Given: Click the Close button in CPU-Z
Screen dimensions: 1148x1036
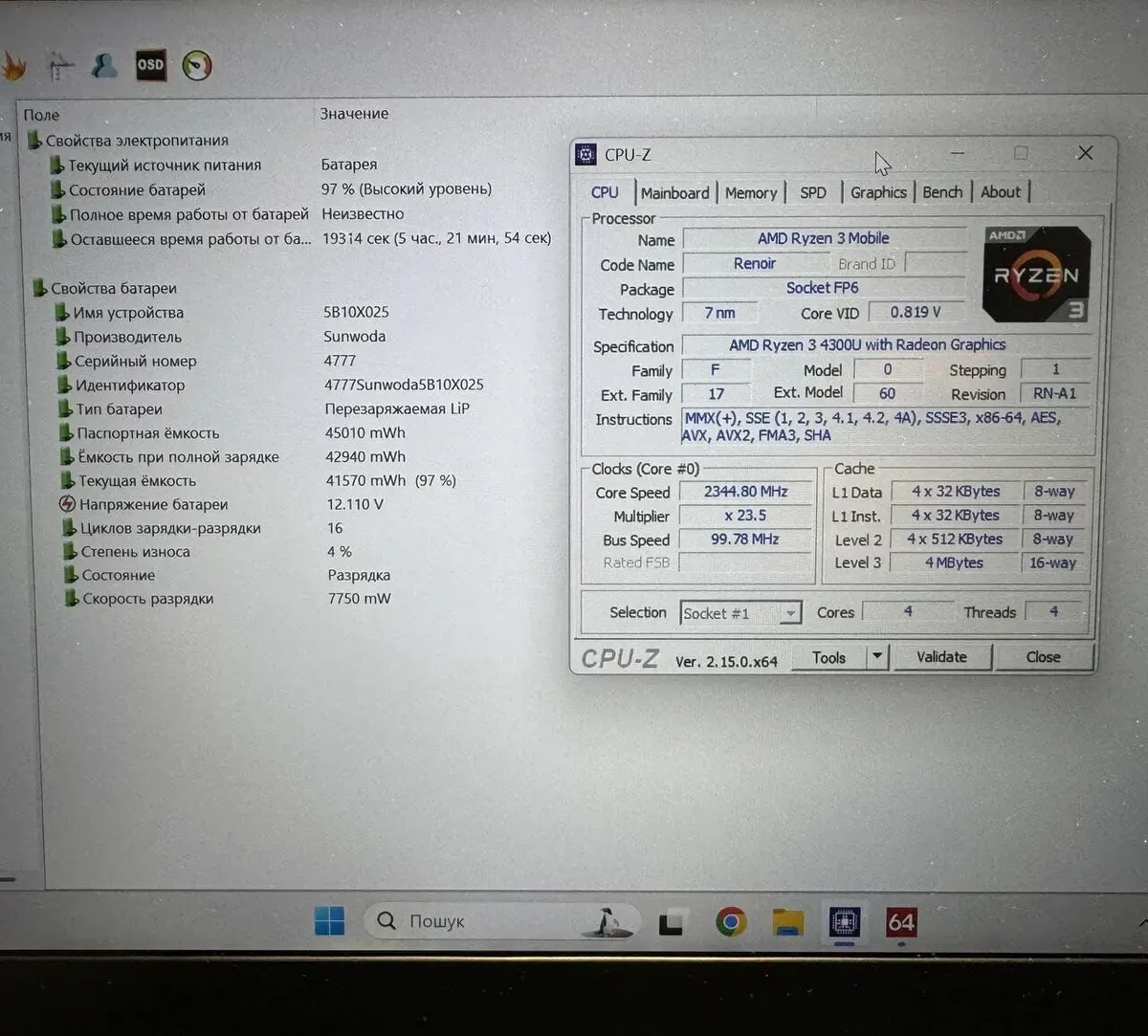Looking at the screenshot, I should [1043, 657].
